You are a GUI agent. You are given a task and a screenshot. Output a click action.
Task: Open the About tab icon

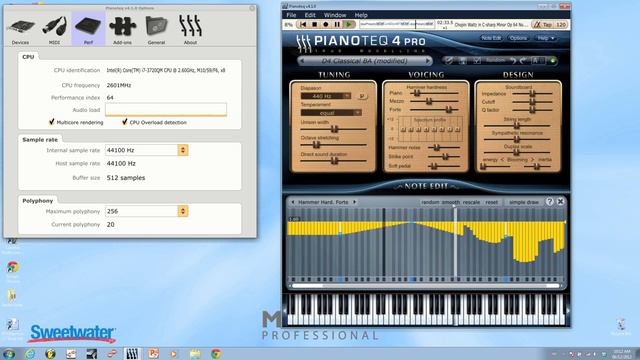pyautogui.click(x=190, y=29)
